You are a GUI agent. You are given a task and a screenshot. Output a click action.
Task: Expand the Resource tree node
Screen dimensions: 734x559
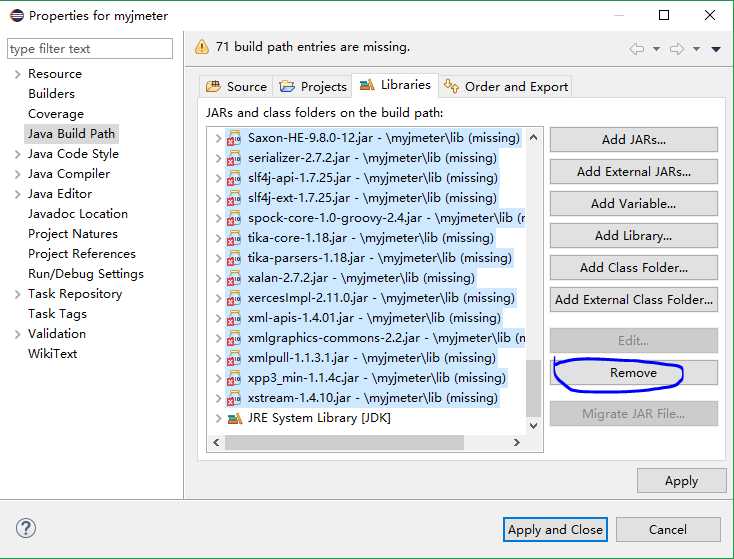click(x=17, y=74)
